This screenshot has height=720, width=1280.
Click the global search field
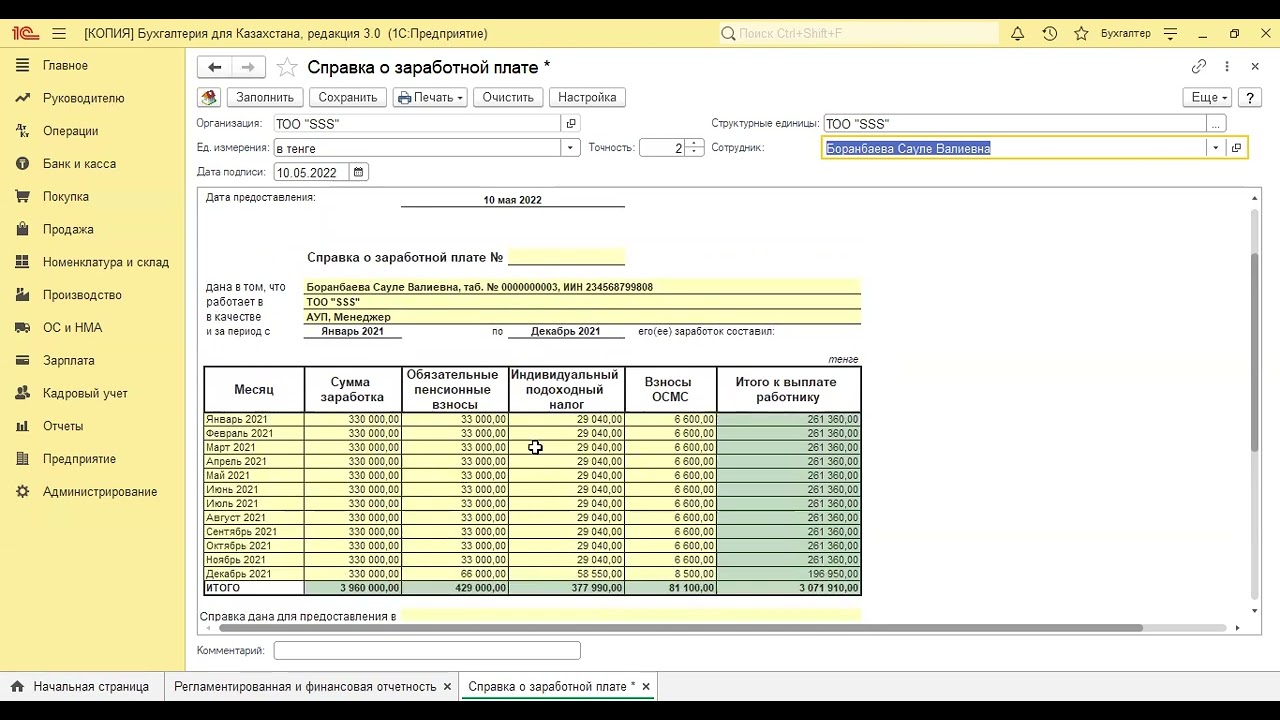(x=858, y=33)
